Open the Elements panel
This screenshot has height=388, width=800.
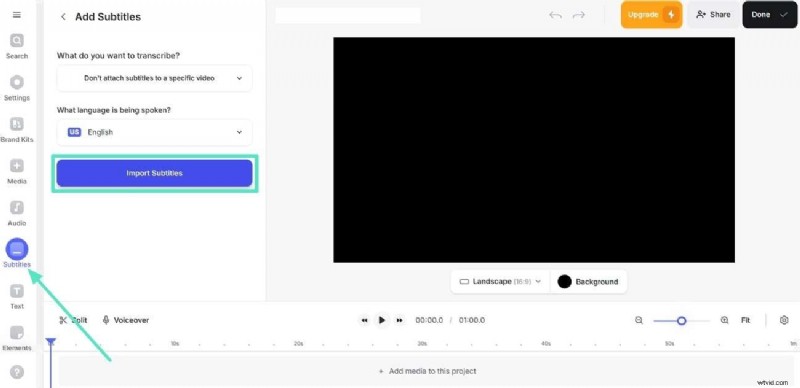17,338
